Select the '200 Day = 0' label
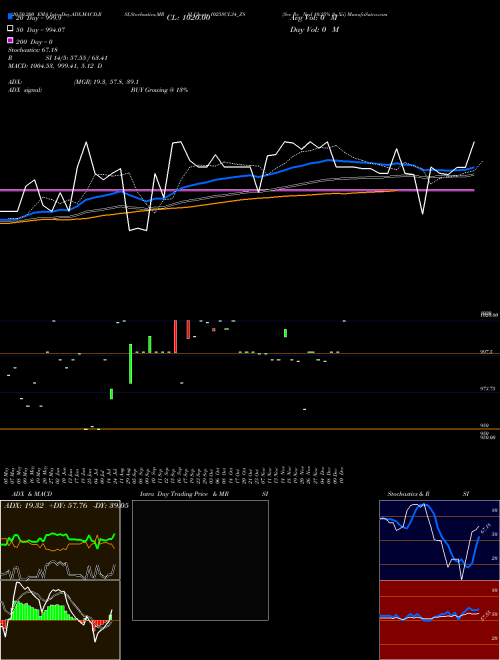The height and width of the screenshot is (660, 500). tap(34, 42)
